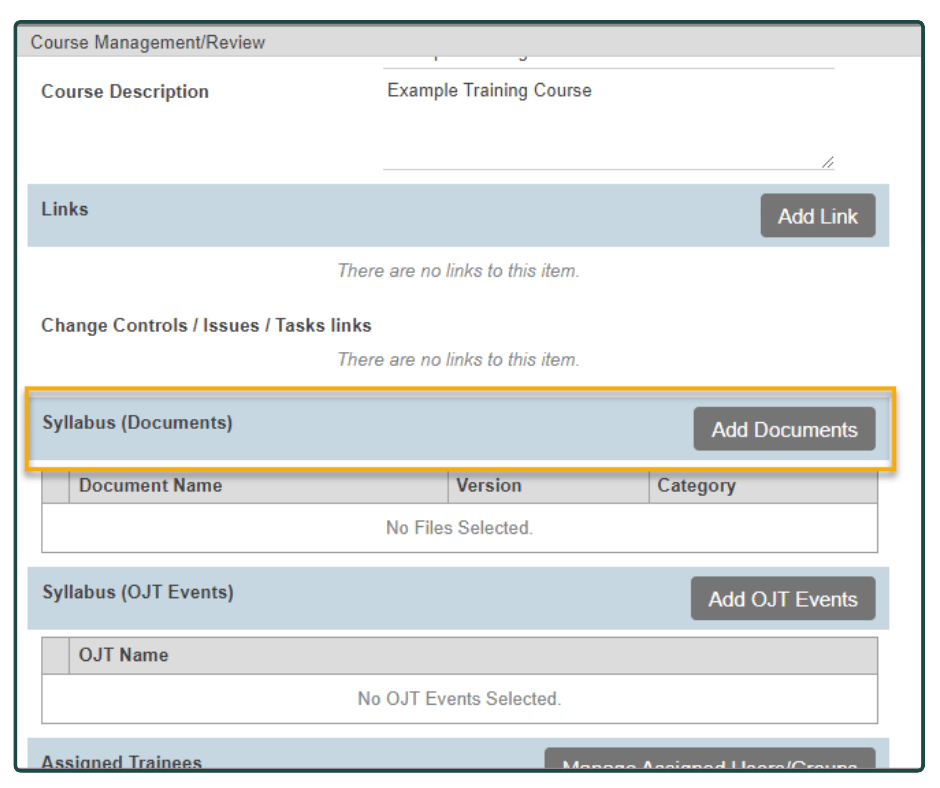Click the Syllabus (Documents) section heading

pyautogui.click(x=137, y=423)
